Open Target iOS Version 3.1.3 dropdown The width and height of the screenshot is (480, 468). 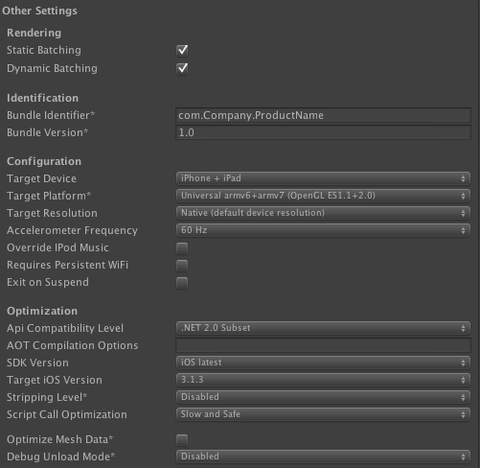click(323, 380)
